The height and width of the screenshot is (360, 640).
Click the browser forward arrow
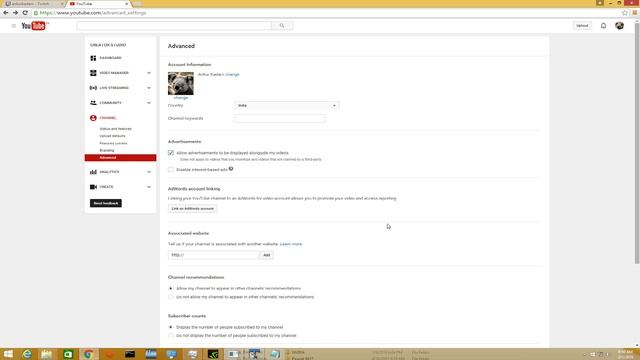[16, 13]
